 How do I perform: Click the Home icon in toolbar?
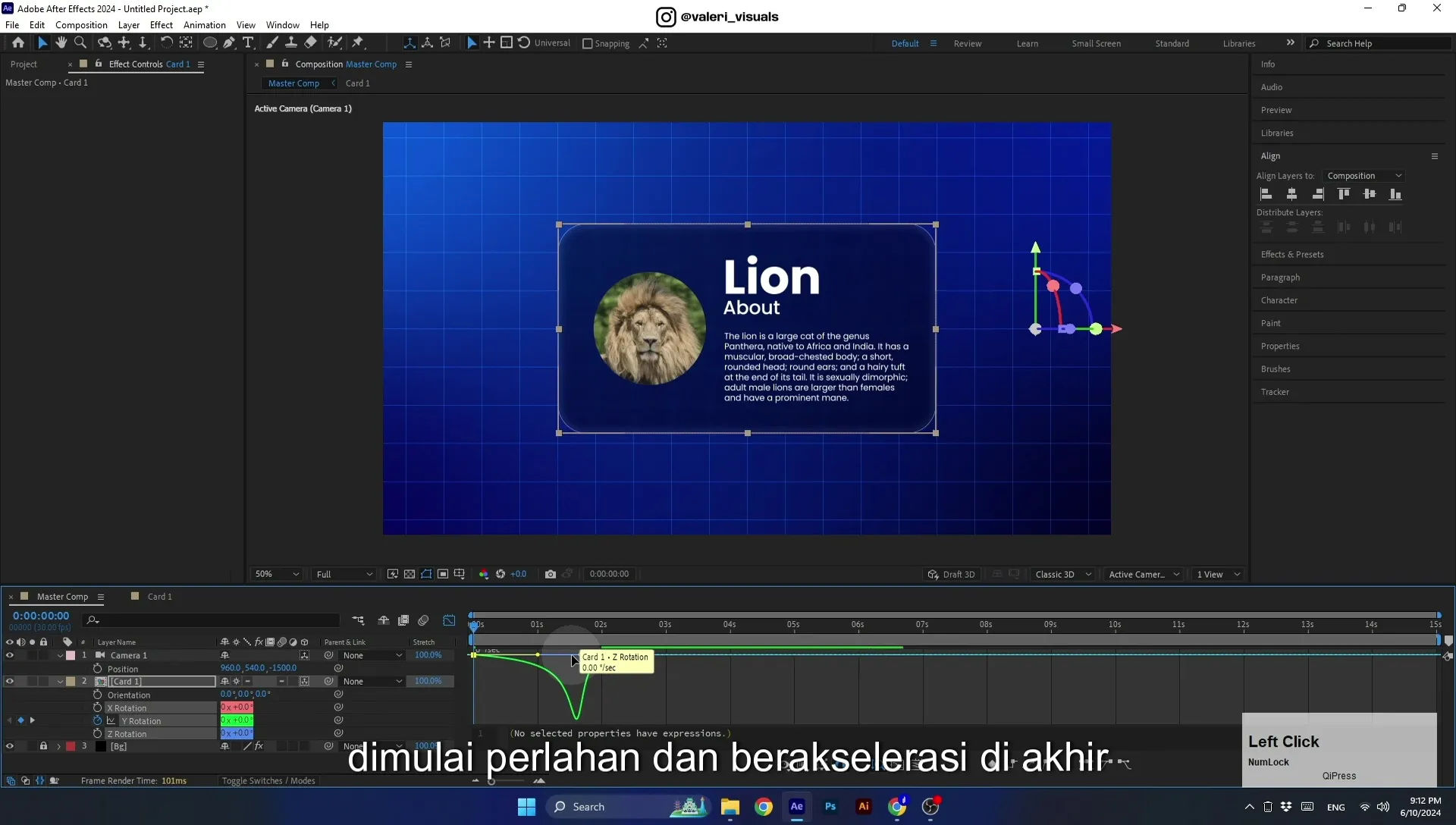click(18, 43)
